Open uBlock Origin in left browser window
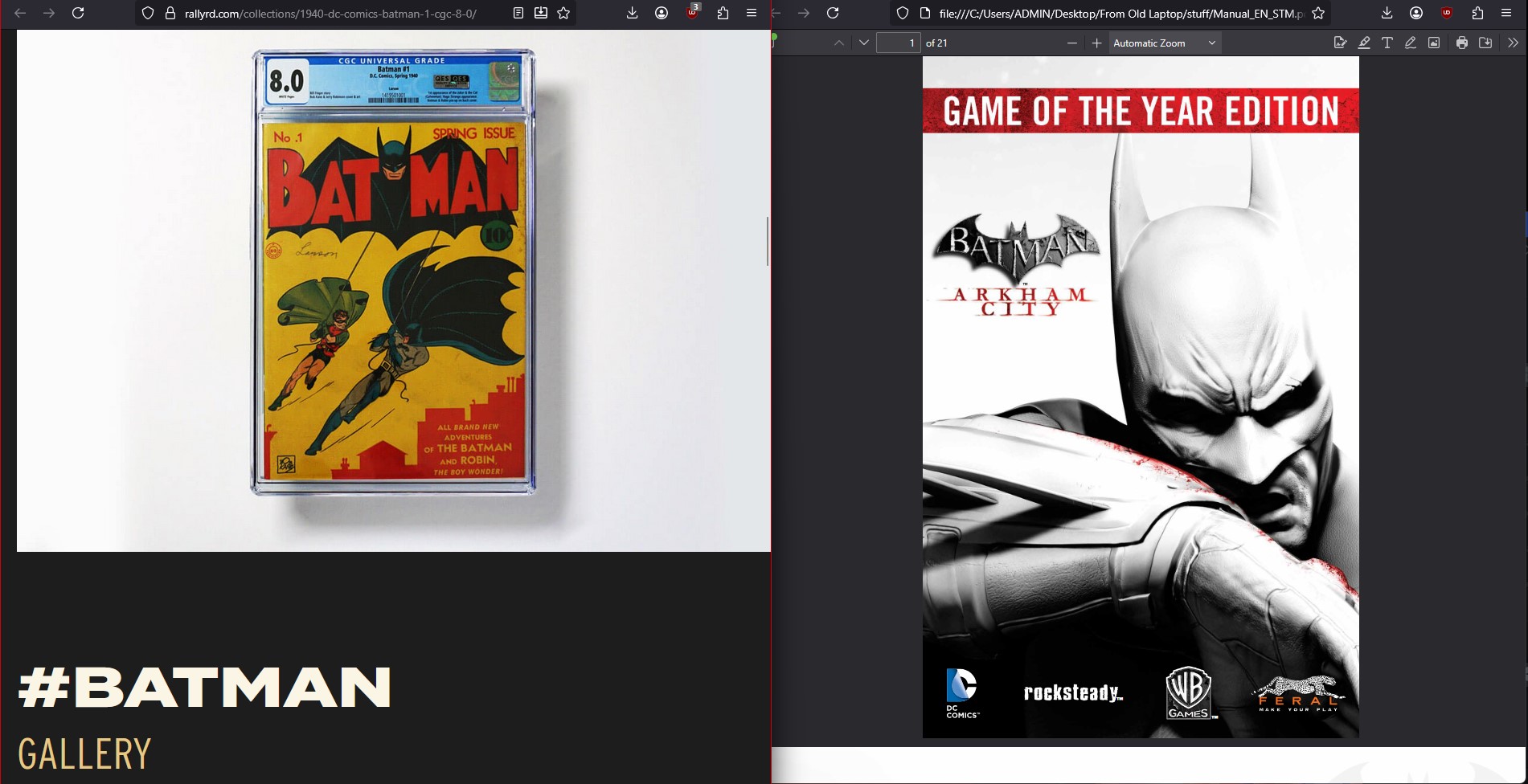The width and height of the screenshot is (1528, 784). tap(692, 14)
